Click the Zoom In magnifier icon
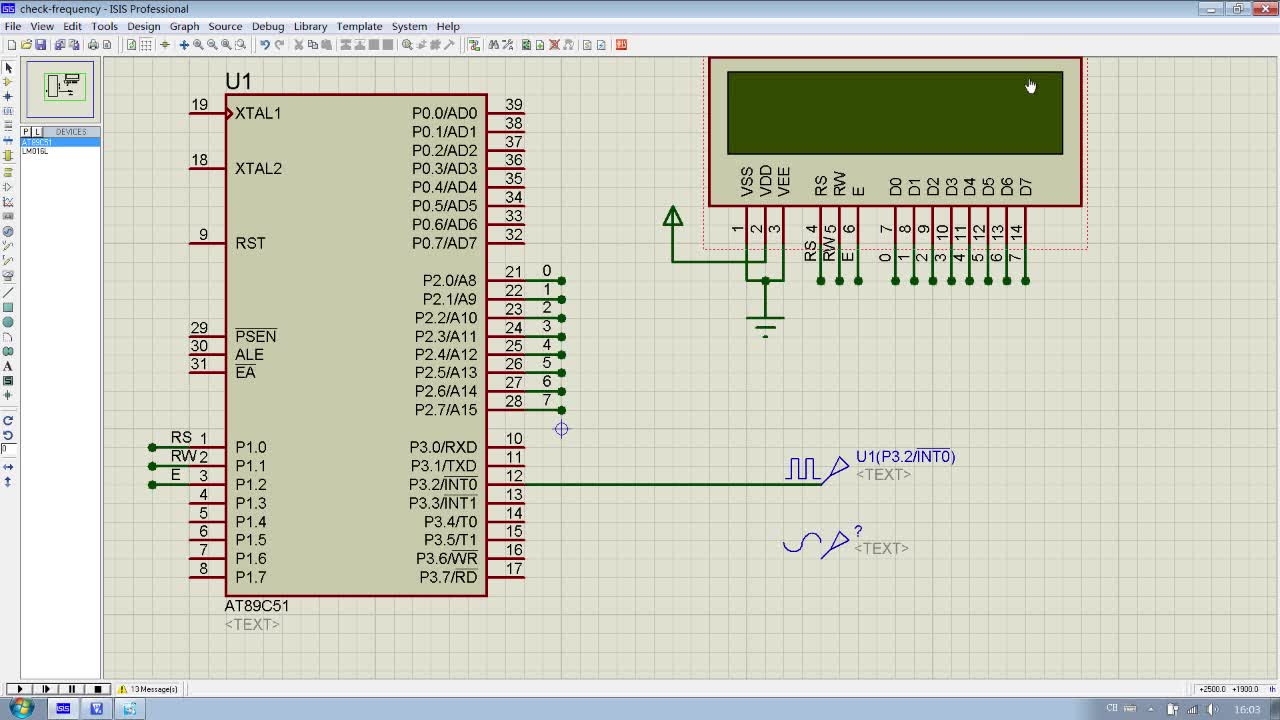 pos(198,44)
